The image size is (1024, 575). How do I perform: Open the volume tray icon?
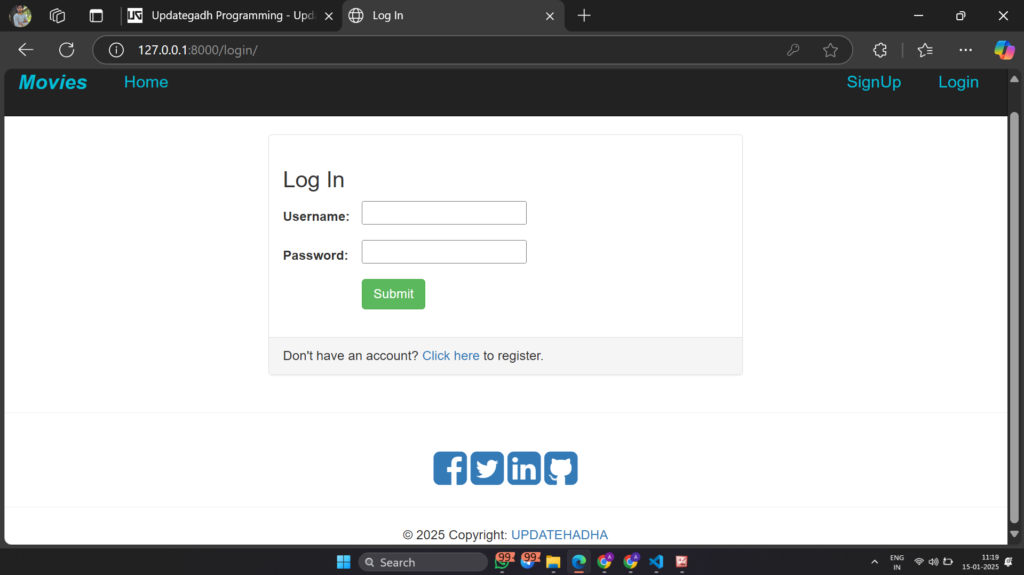[933, 562]
